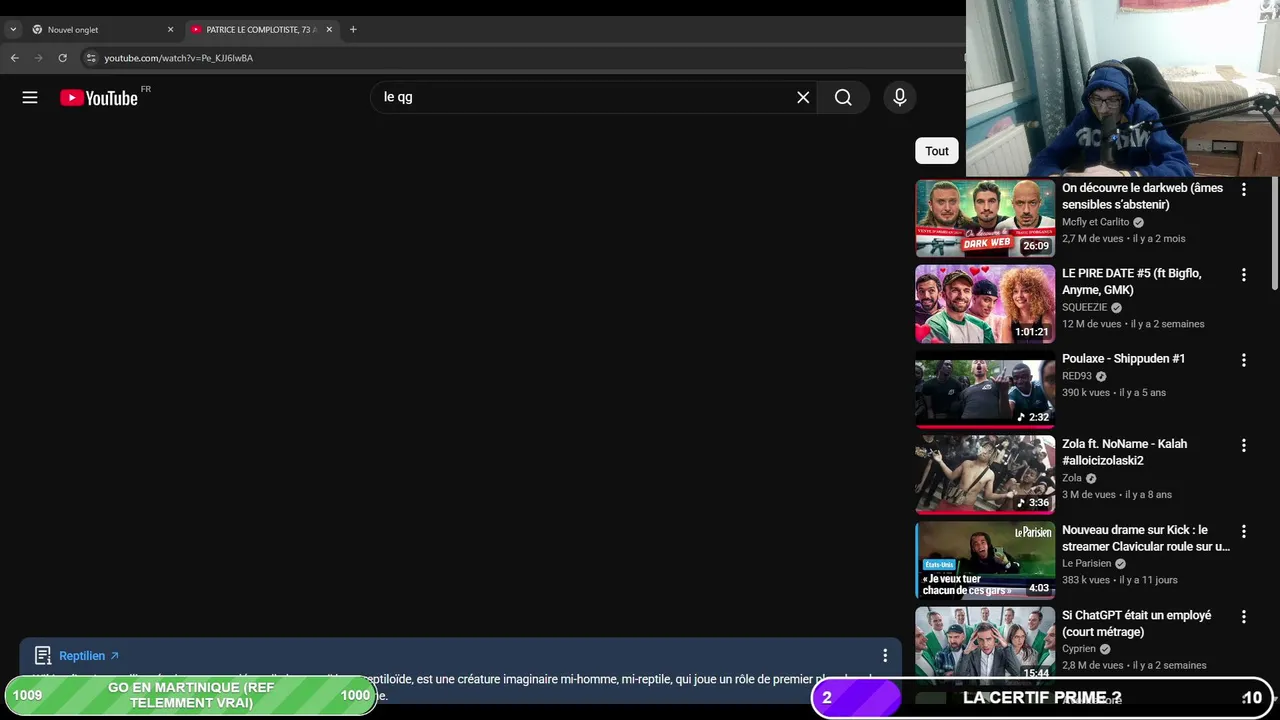Reload the page with the refresh icon

62,58
